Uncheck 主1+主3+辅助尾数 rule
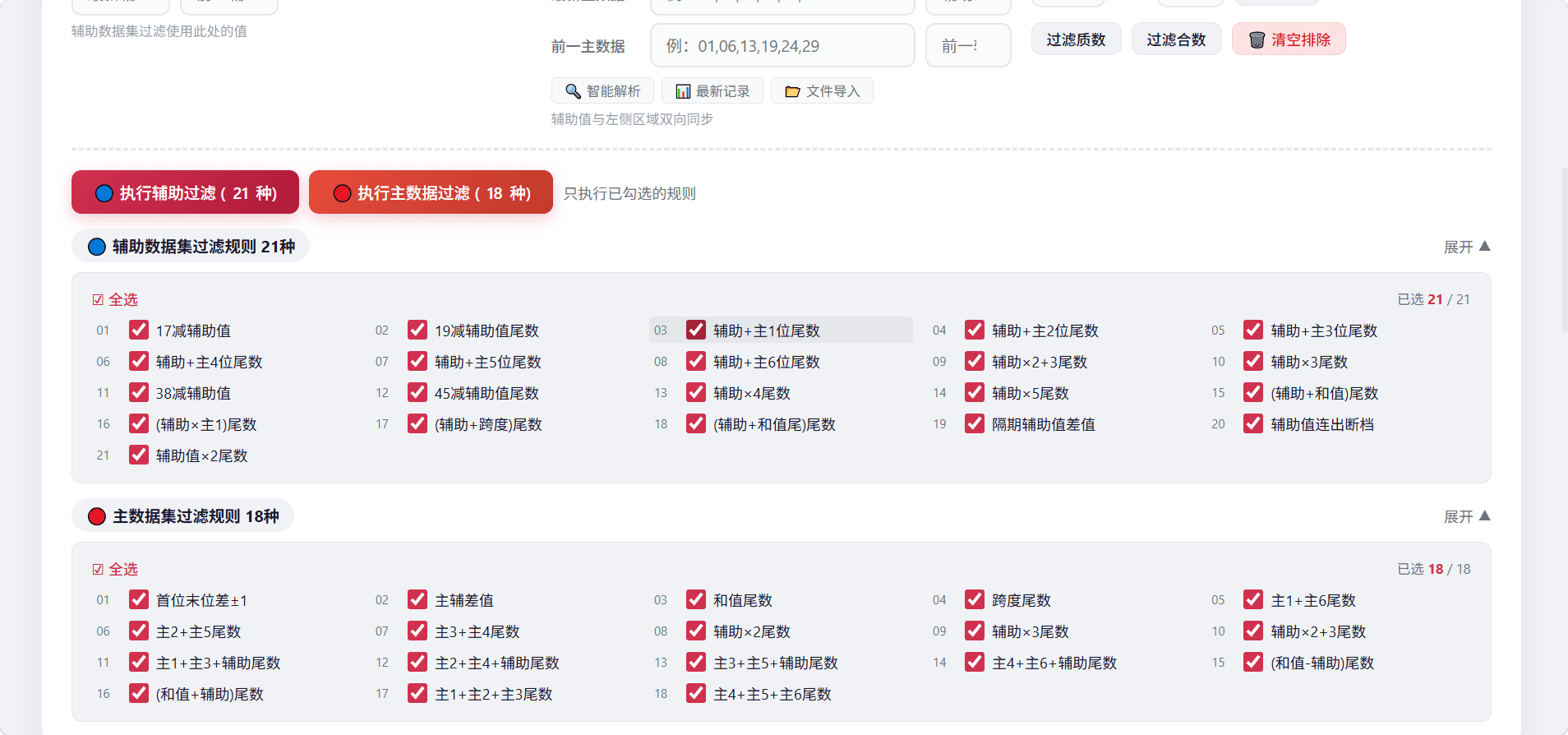The image size is (1568, 735). pyautogui.click(x=139, y=662)
